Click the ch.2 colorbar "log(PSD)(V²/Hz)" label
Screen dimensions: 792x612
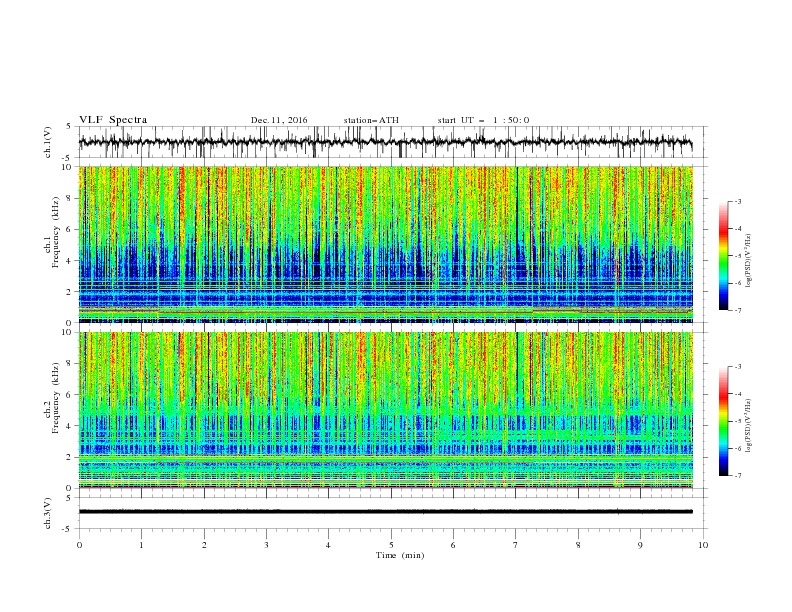(x=749, y=426)
